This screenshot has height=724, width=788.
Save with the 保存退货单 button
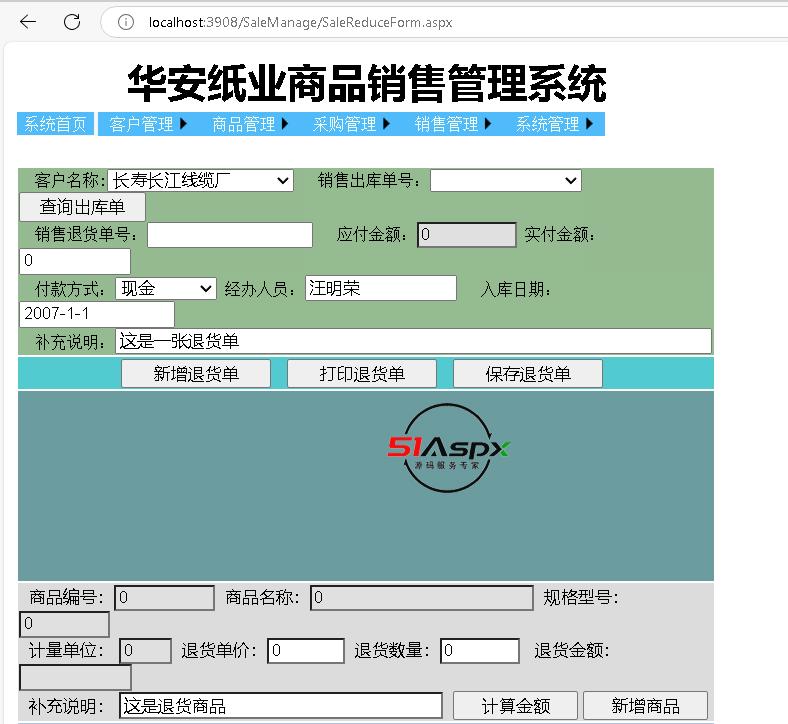[x=528, y=374]
